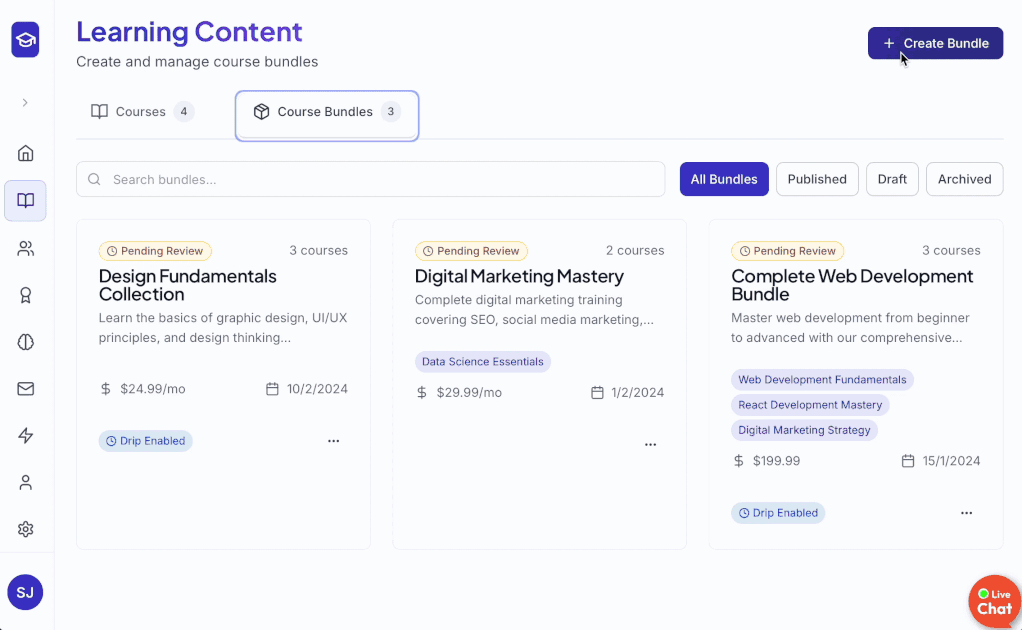Image resolution: width=1022 pixels, height=630 pixels.
Task: Select the Course Bundles tab
Action: pos(326,113)
